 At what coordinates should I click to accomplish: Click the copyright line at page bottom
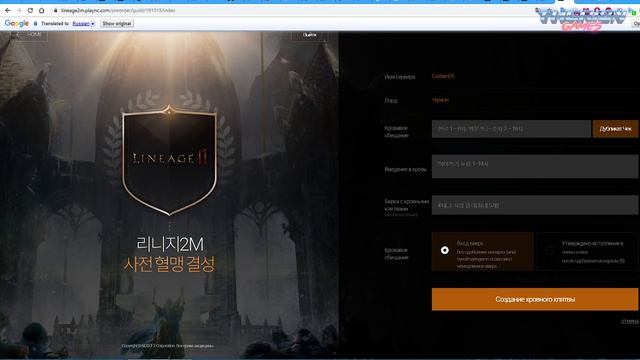point(168,346)
